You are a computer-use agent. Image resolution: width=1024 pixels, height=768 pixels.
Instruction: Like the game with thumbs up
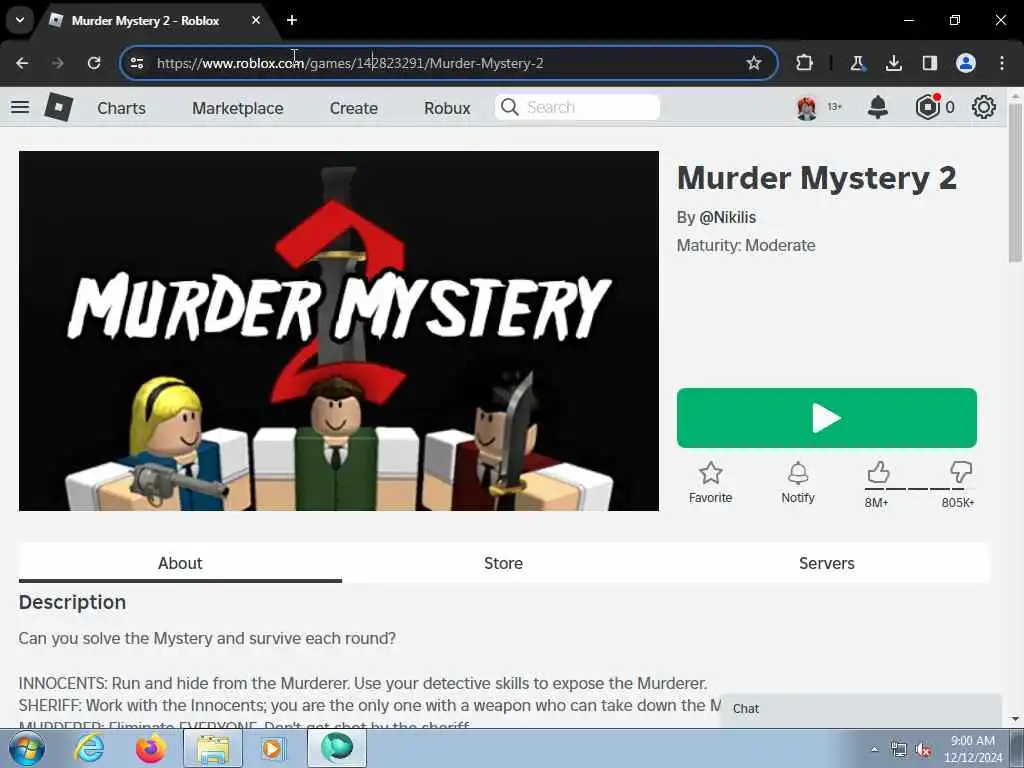point(878,472)
